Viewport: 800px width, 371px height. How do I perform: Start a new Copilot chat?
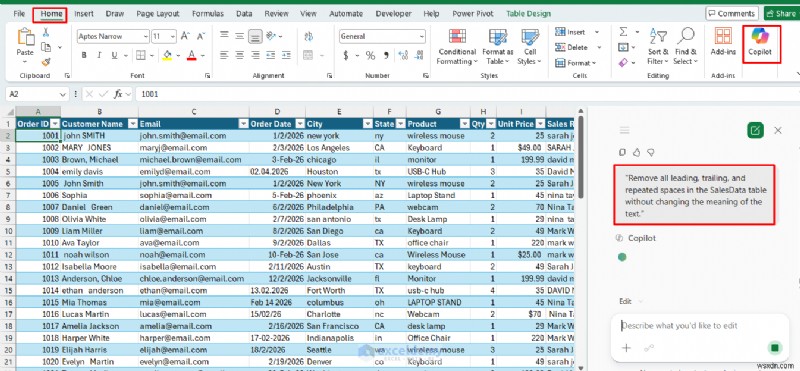(755, 130)
